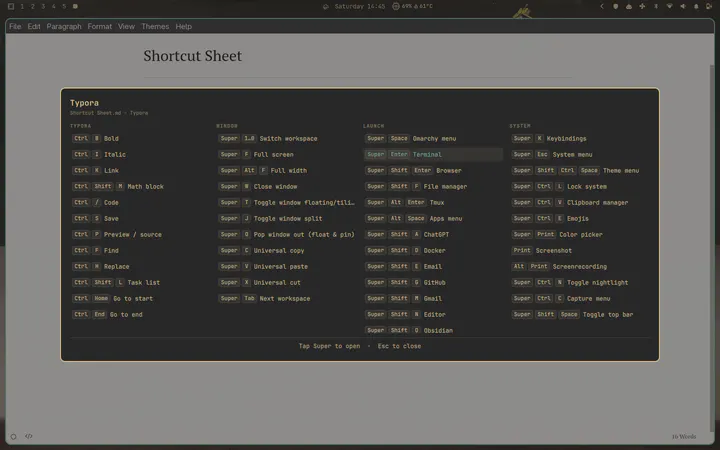Click the Toggle nightlight shortcut entry
Screen dimensions: 720x450
(570, 283)
